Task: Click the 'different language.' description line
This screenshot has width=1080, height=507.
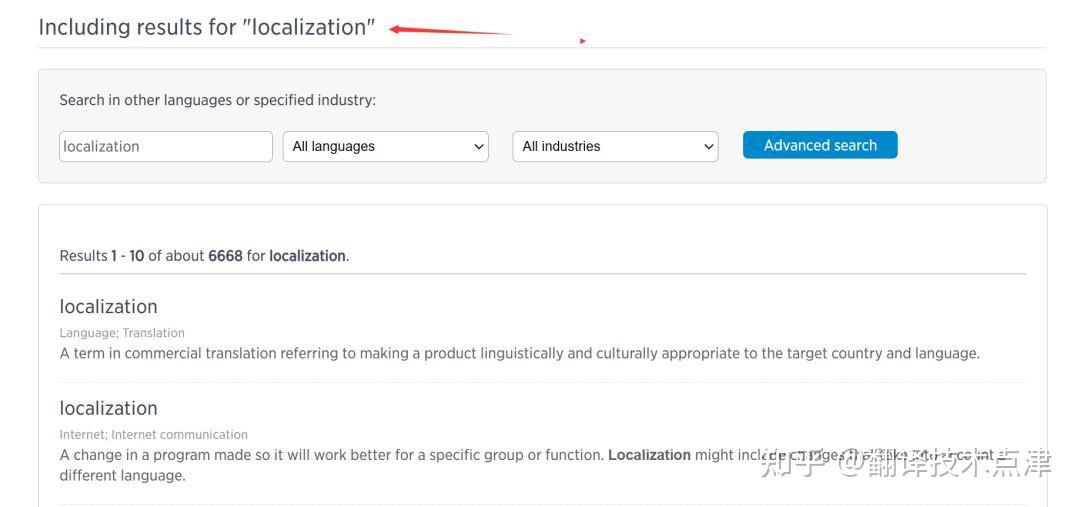Action: tap(122, 476)
